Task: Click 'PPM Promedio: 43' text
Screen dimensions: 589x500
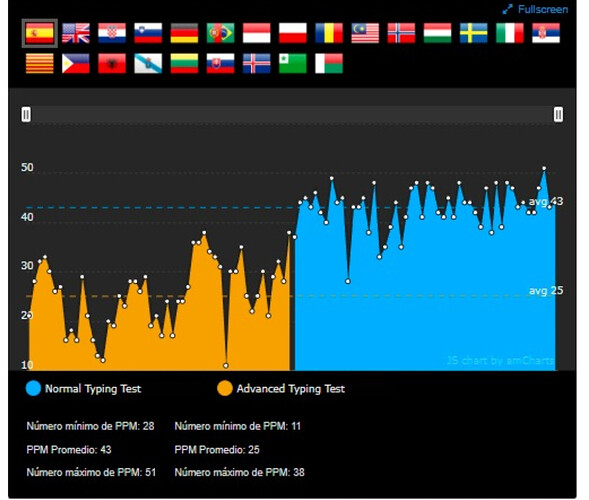Action: tap(69, 449)
